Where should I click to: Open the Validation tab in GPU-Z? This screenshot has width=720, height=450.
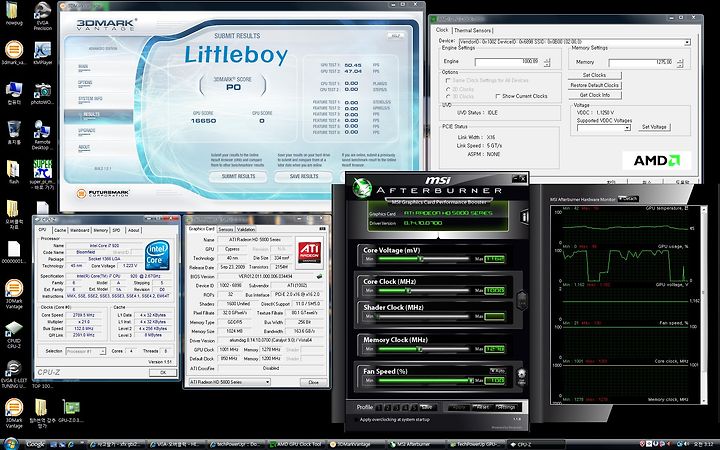246,229
